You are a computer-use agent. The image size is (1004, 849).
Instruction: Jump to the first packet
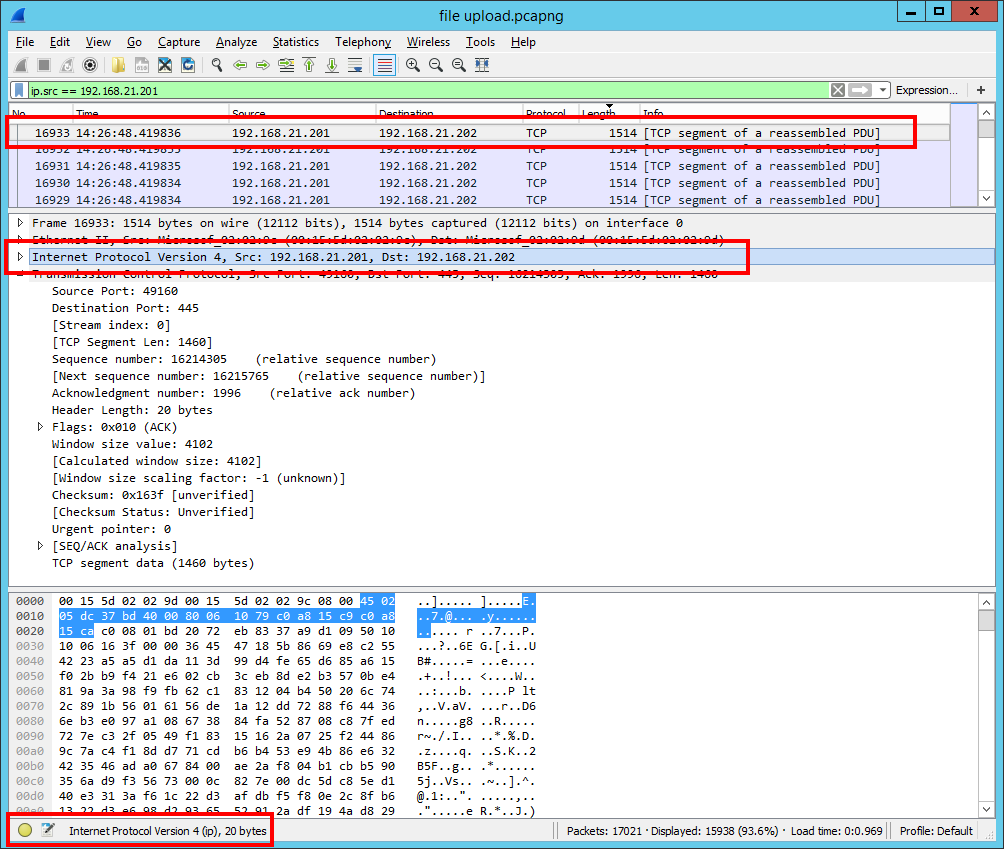click(309, 65)
